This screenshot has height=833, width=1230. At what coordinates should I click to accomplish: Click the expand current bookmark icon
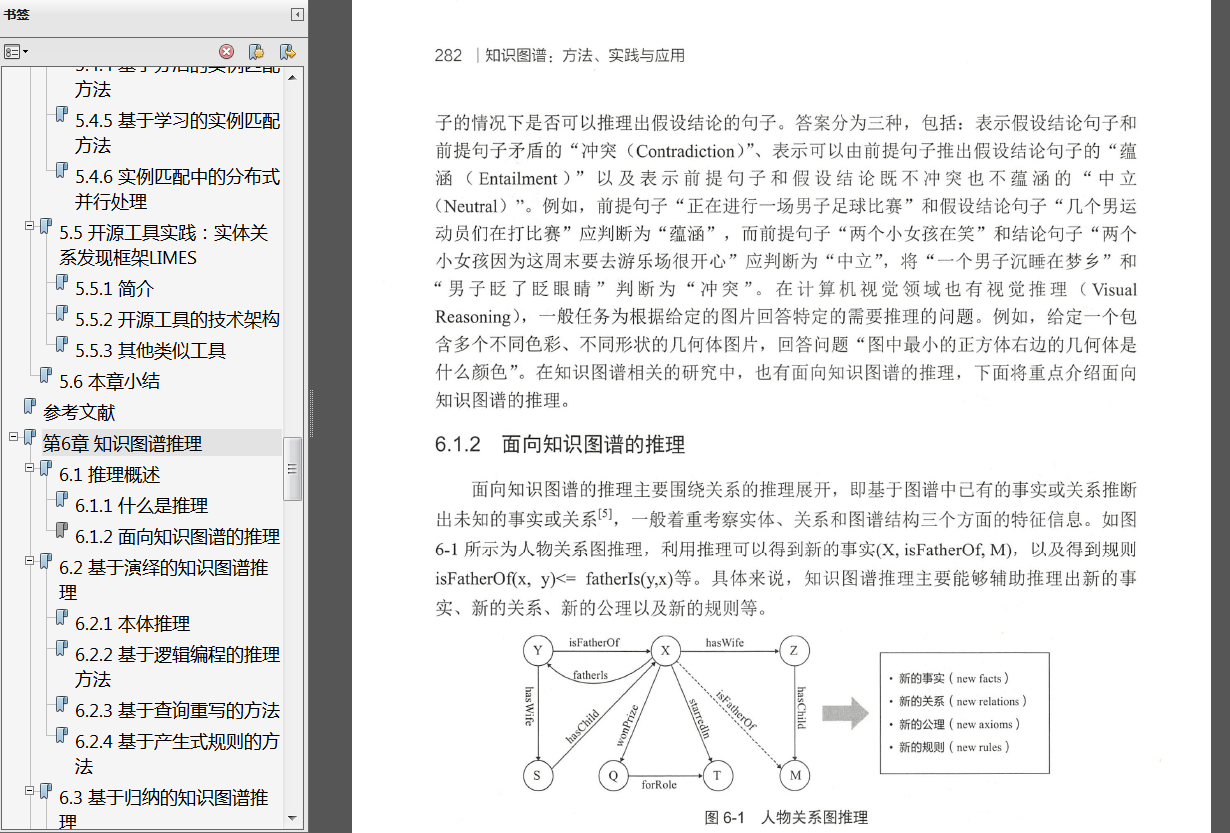[287, 51]
